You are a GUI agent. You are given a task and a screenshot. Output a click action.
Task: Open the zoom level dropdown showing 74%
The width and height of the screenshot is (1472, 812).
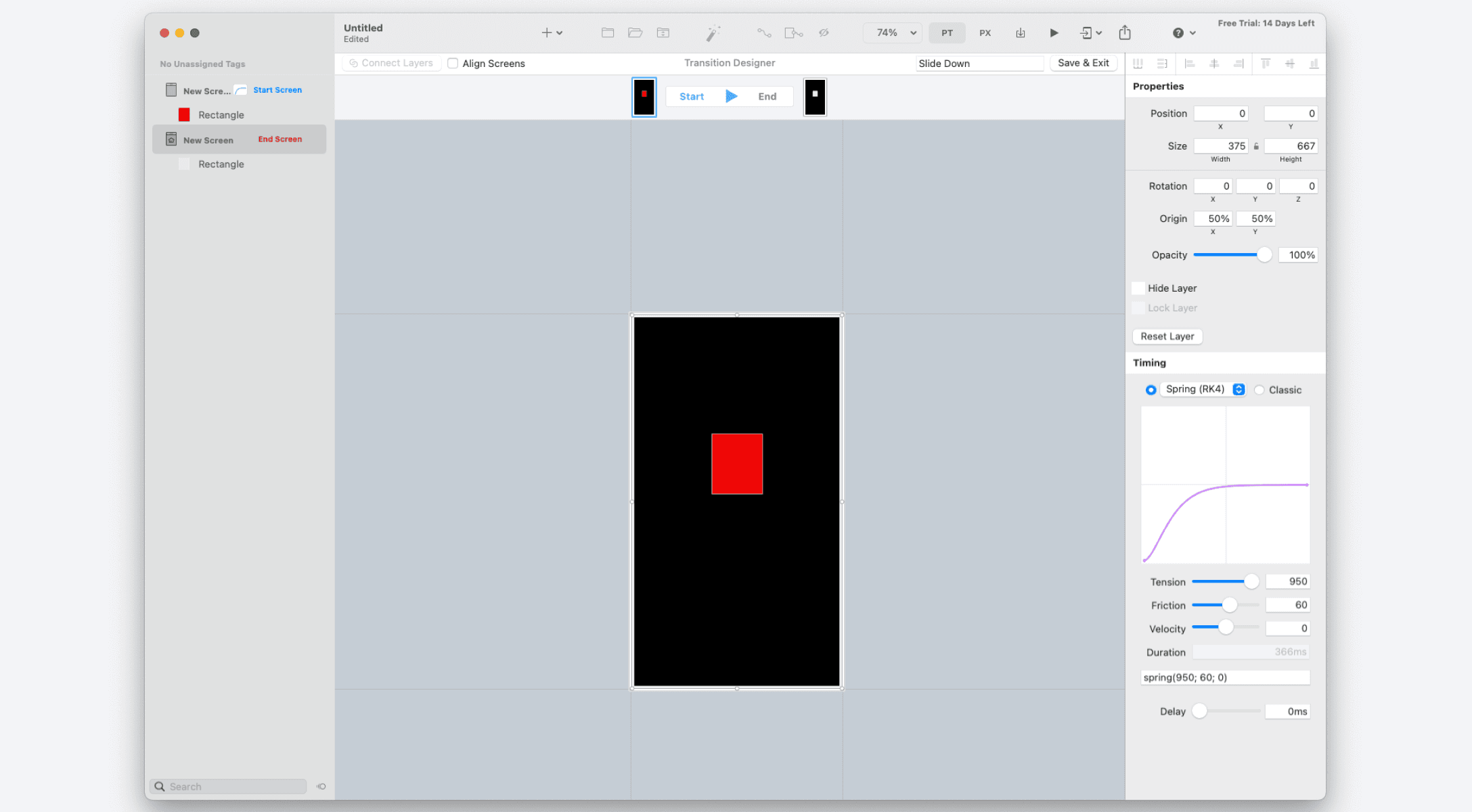892,32
